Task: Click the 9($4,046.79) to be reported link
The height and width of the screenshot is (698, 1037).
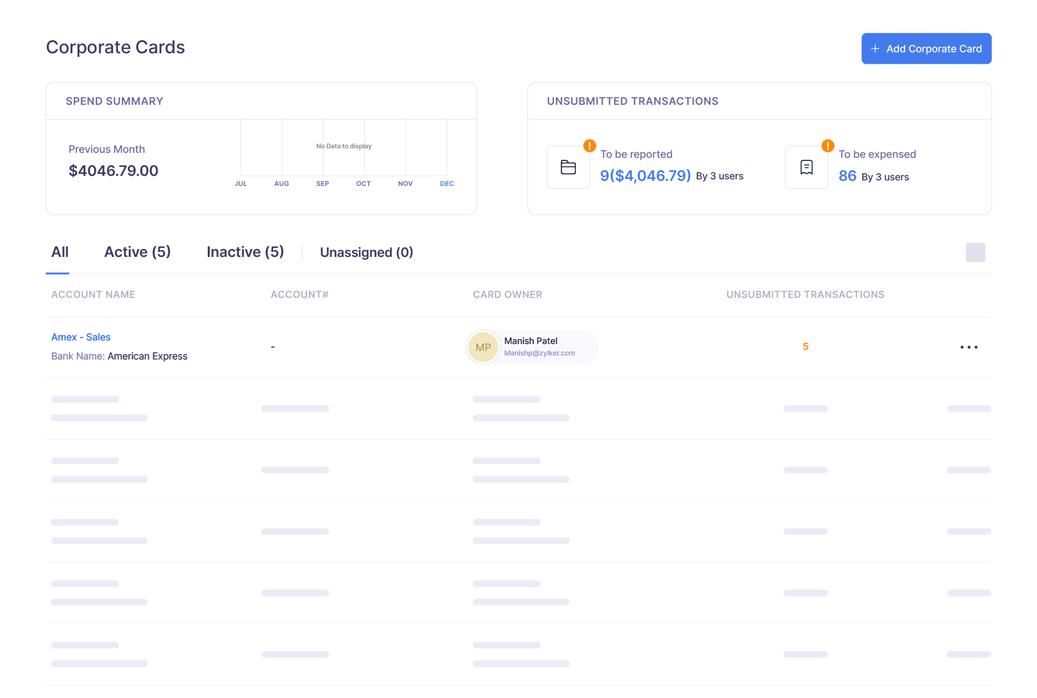Action: point(645,176)
